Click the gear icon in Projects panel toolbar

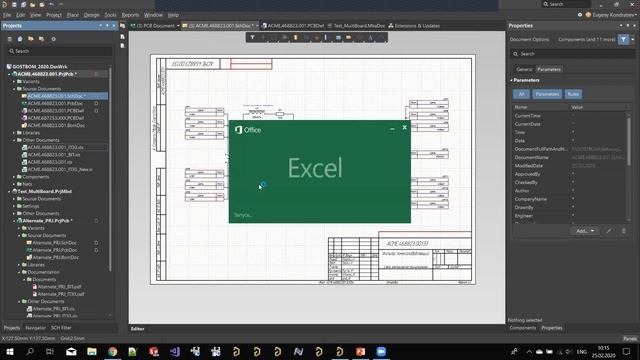[x=53, y=39]
